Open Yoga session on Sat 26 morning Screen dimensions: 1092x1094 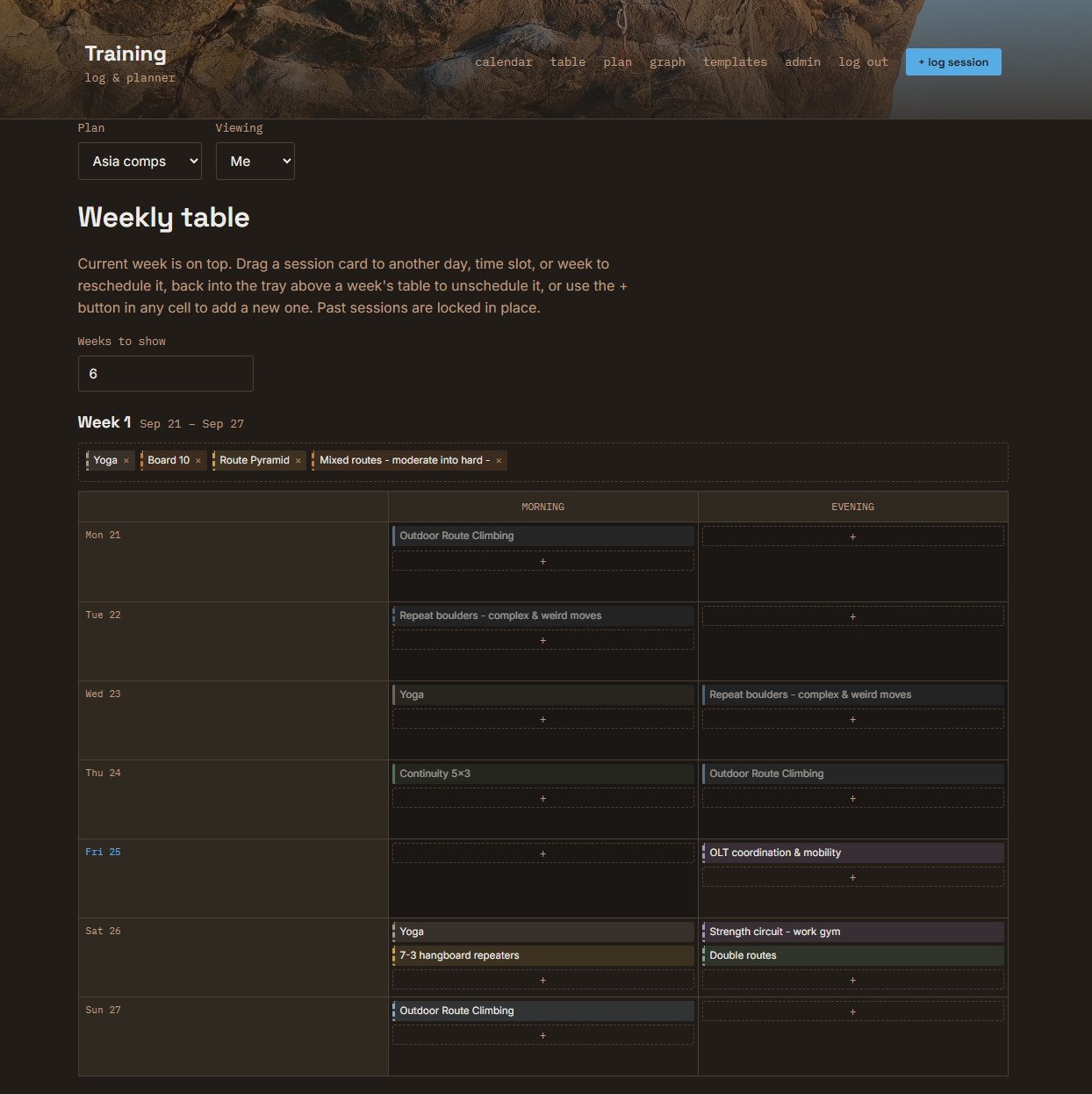pos(542,932)
